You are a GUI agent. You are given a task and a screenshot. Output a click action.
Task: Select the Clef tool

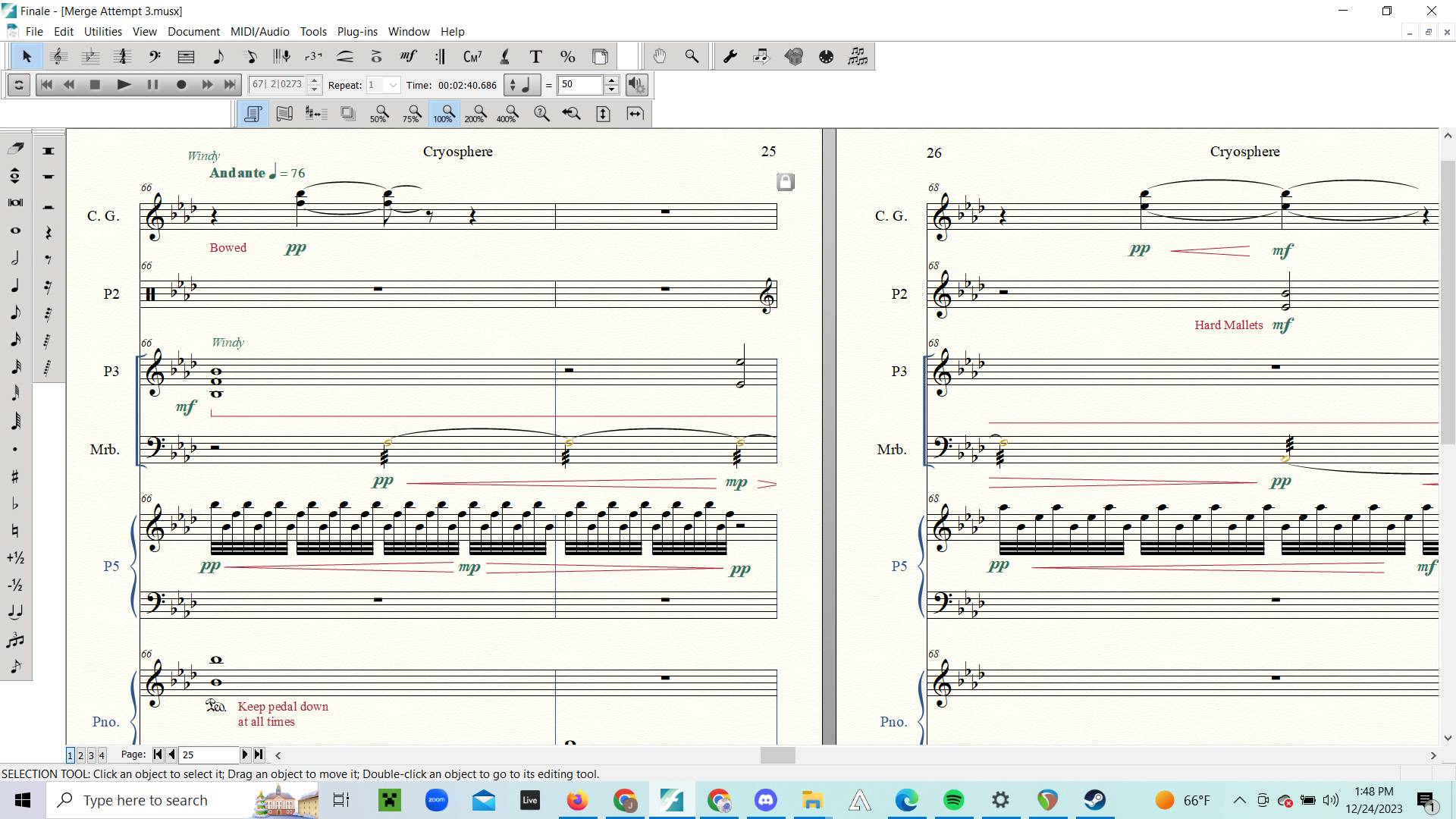click(x=154, y=57)
